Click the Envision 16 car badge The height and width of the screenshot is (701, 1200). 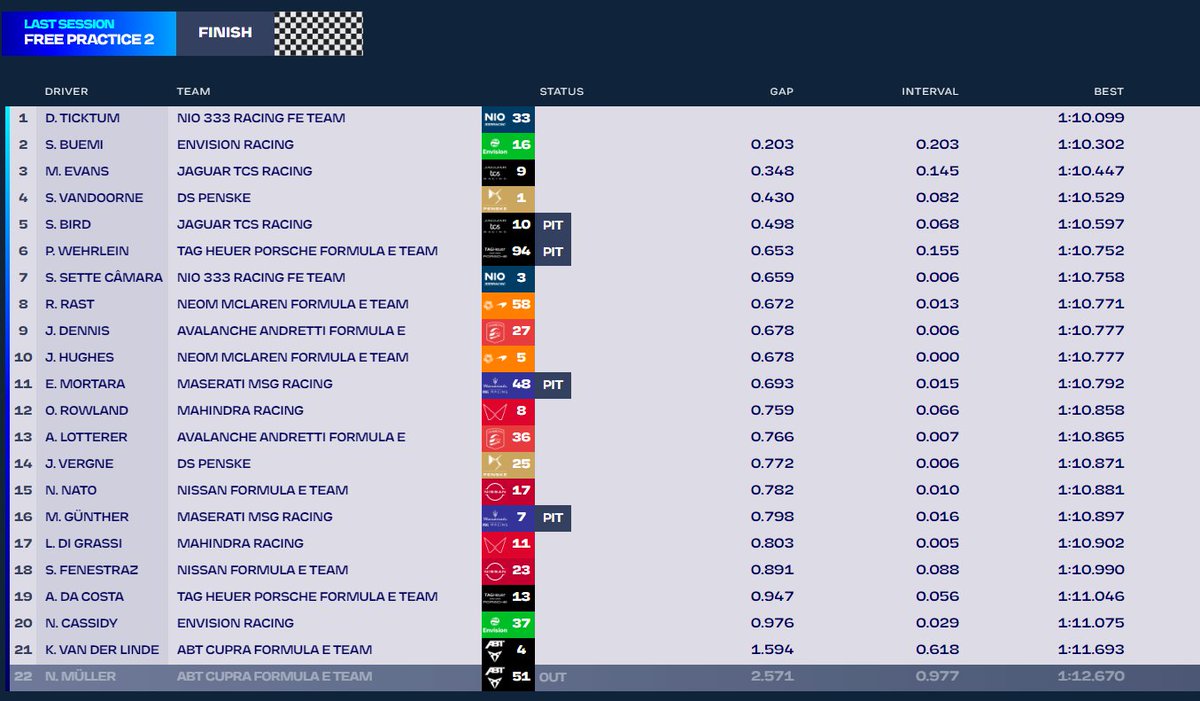coord(508,145)
